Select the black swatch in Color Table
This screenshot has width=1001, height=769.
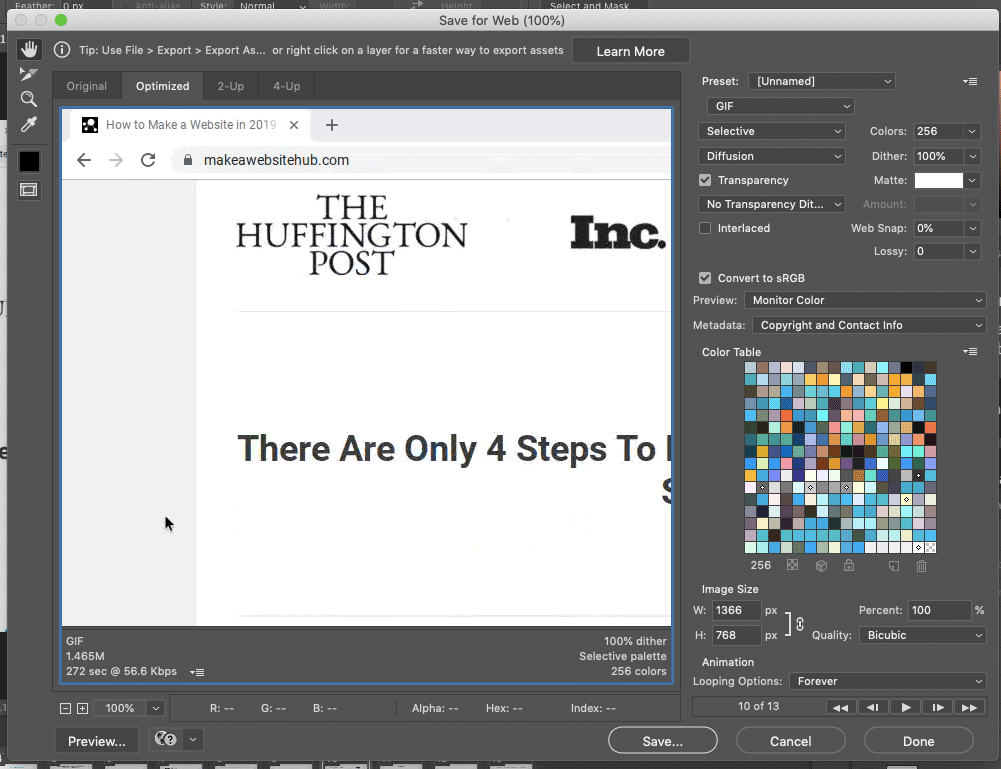coord(906,368)
